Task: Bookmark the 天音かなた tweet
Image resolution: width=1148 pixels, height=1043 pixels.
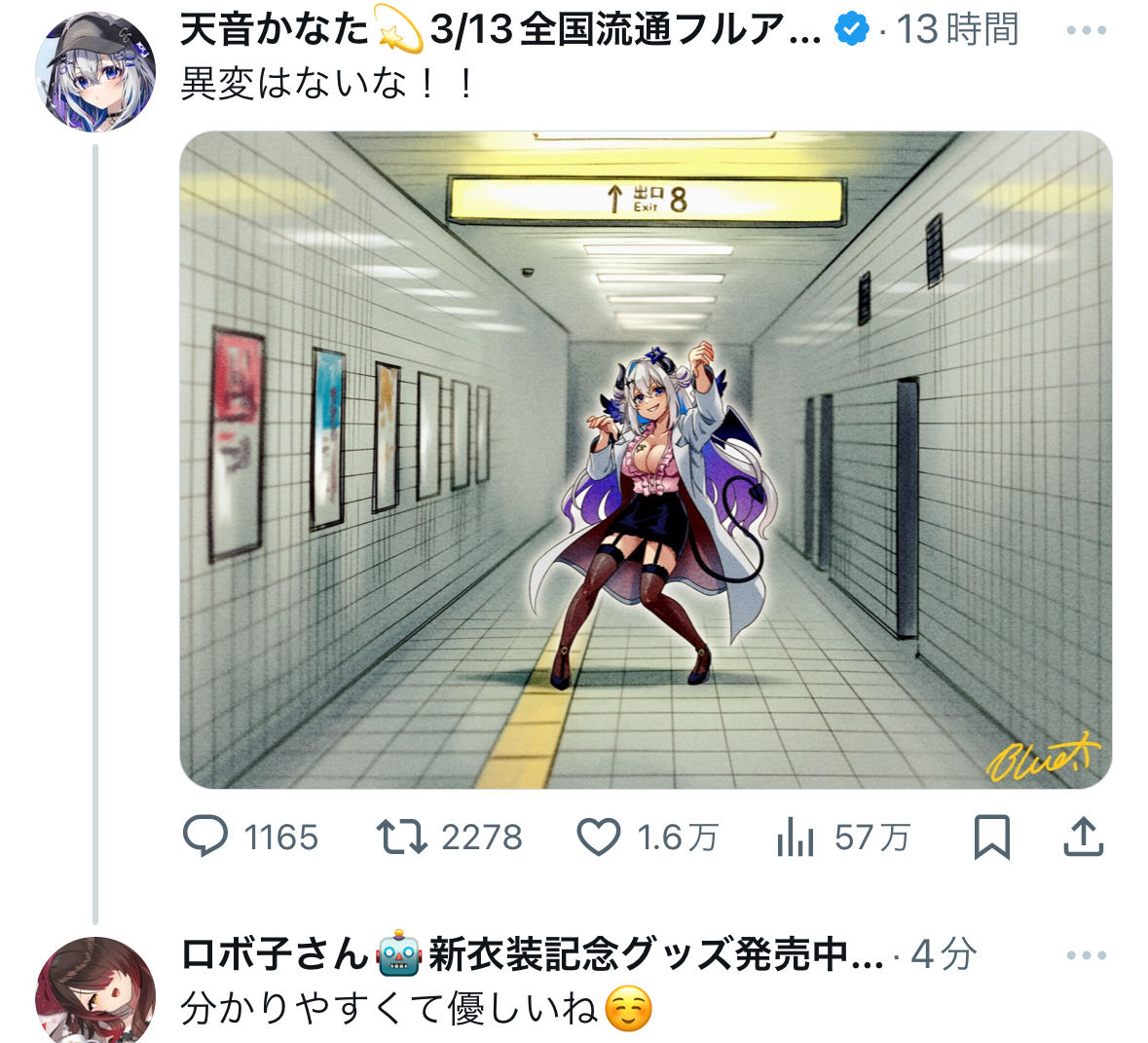Action: click(x=992, y=837)
